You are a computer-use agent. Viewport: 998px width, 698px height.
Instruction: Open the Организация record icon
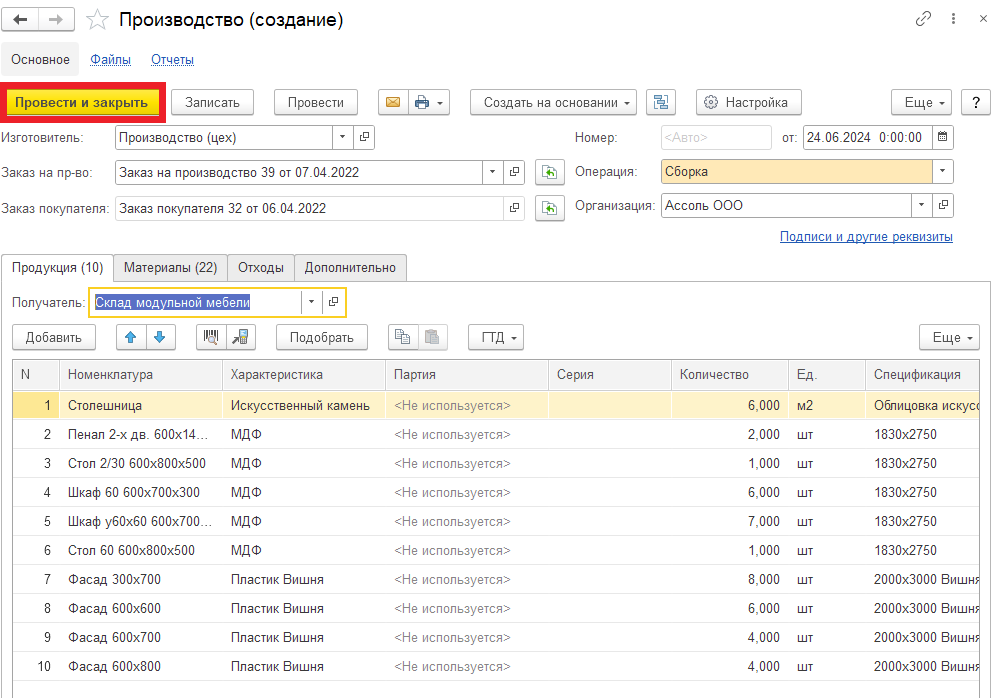coord(943,205)
